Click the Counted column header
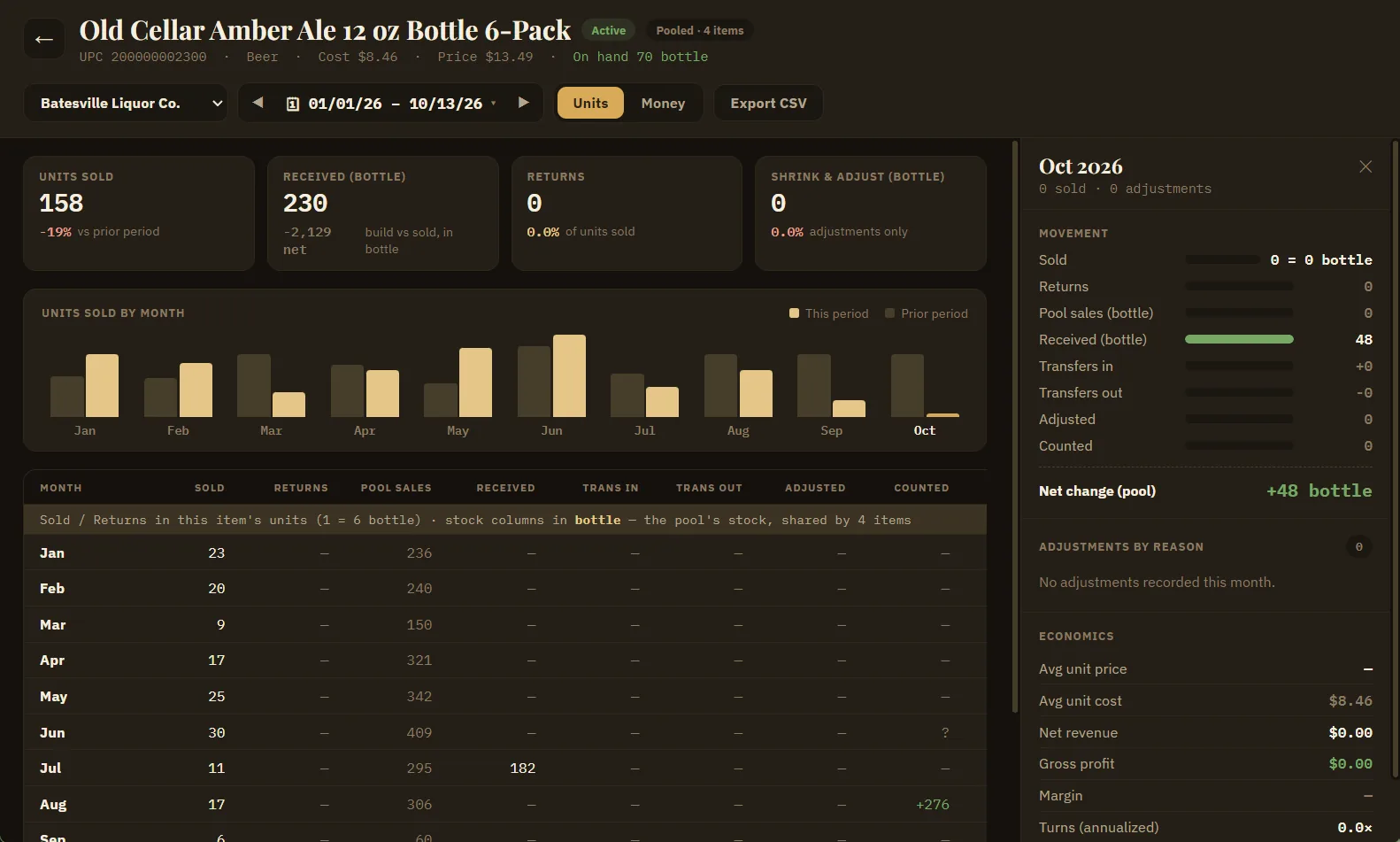The height and width of the screenshot is (842, 1400). pos(921,488)
